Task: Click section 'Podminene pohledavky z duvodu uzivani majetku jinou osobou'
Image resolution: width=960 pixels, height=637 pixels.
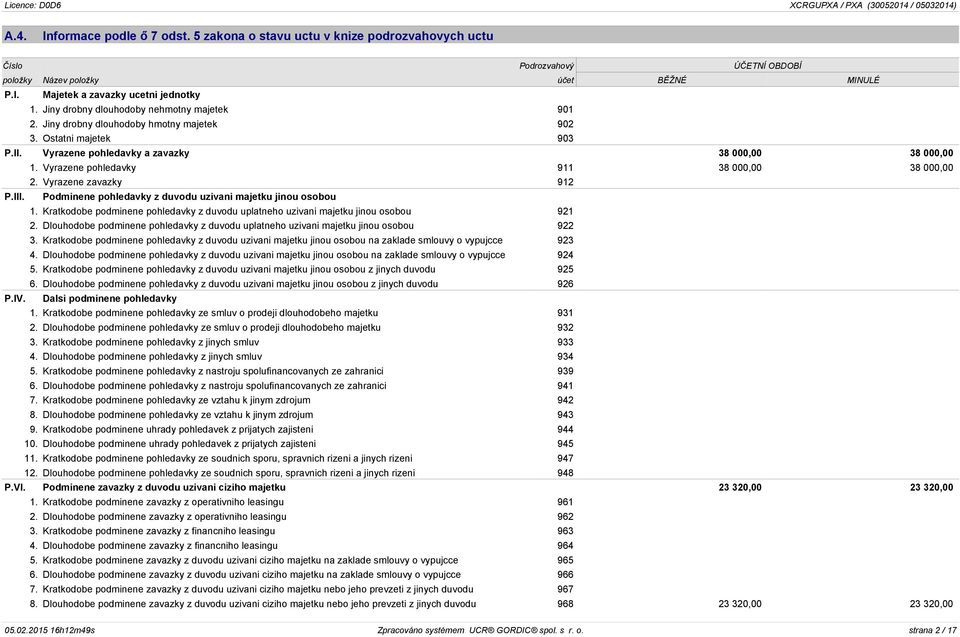Action: point(189,197)
